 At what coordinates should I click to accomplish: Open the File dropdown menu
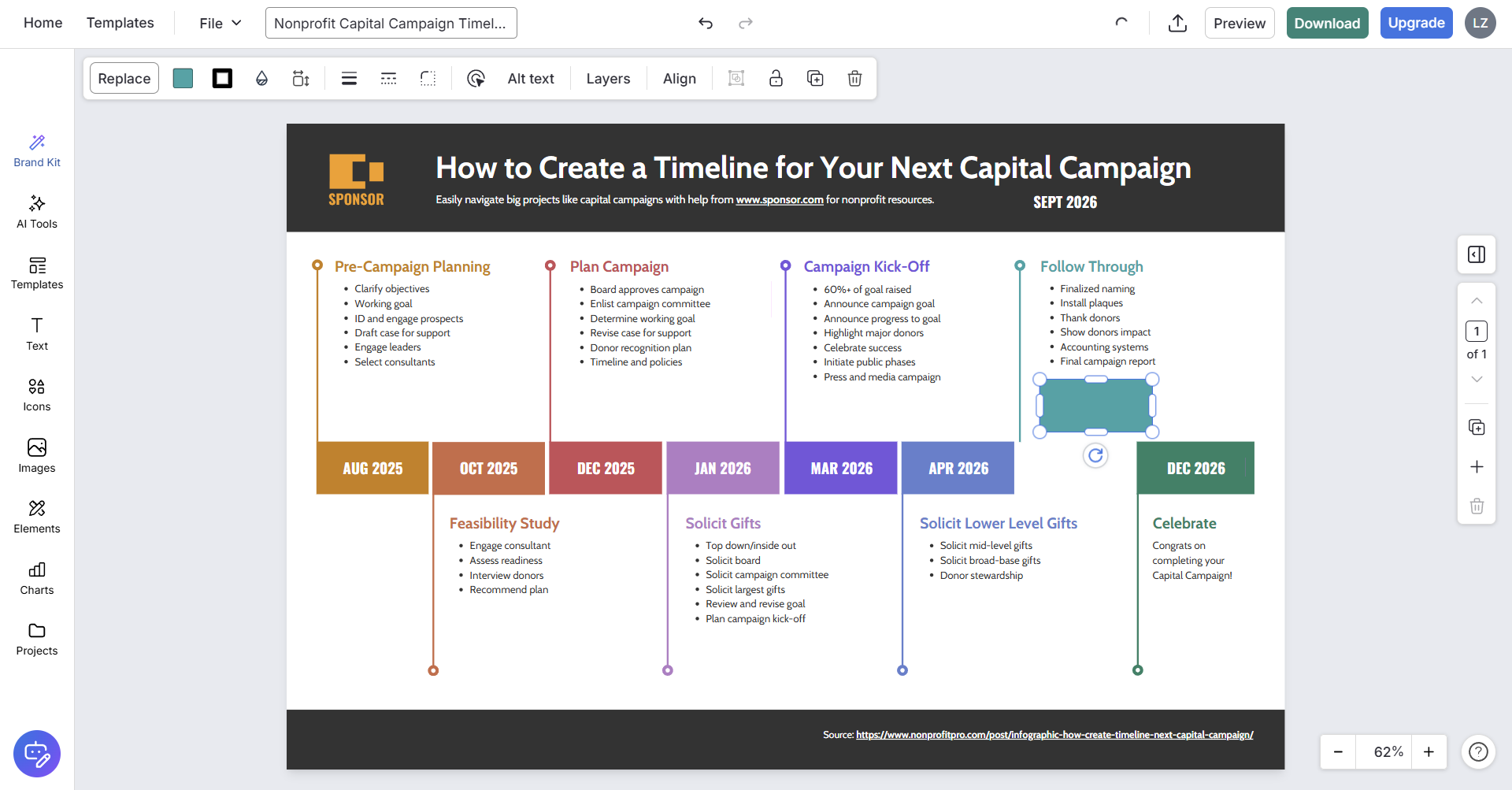[x=220, y=24]
